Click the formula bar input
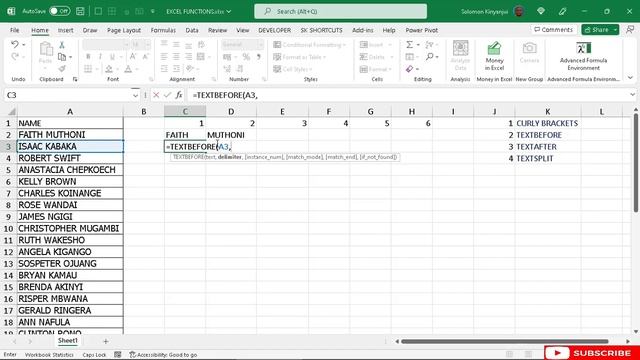Screen dimensions: 640x360 point(408,95)
